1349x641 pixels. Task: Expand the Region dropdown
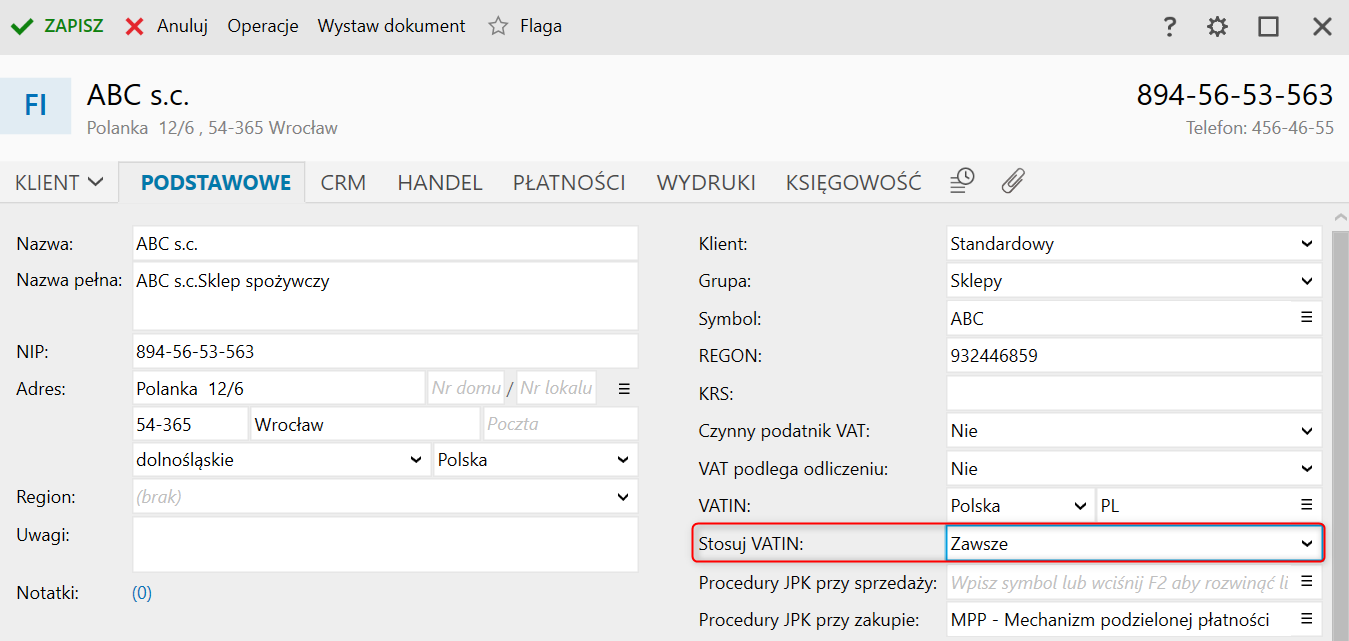[x=623, y=496]
